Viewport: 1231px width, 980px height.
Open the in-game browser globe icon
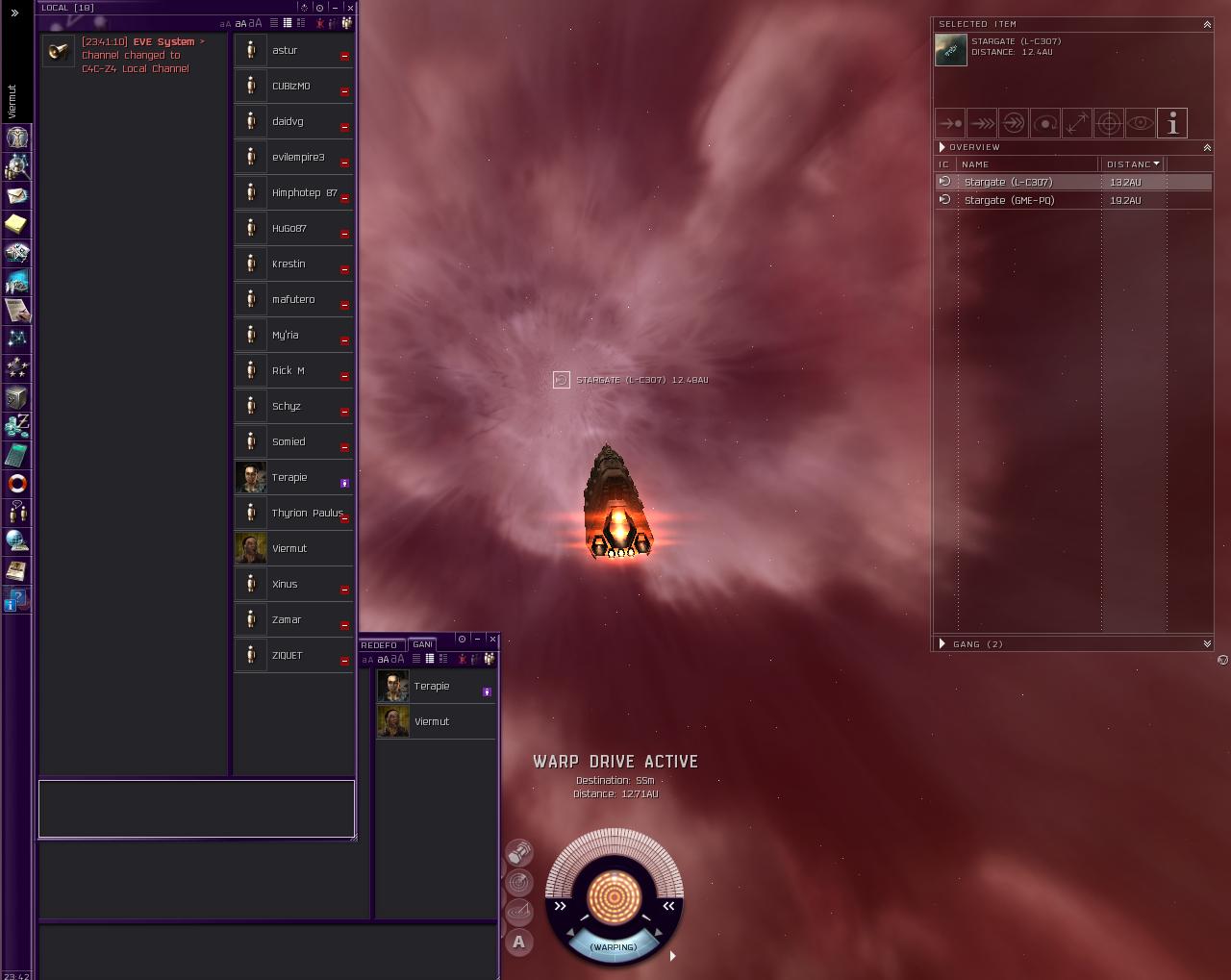click(17, 541)
